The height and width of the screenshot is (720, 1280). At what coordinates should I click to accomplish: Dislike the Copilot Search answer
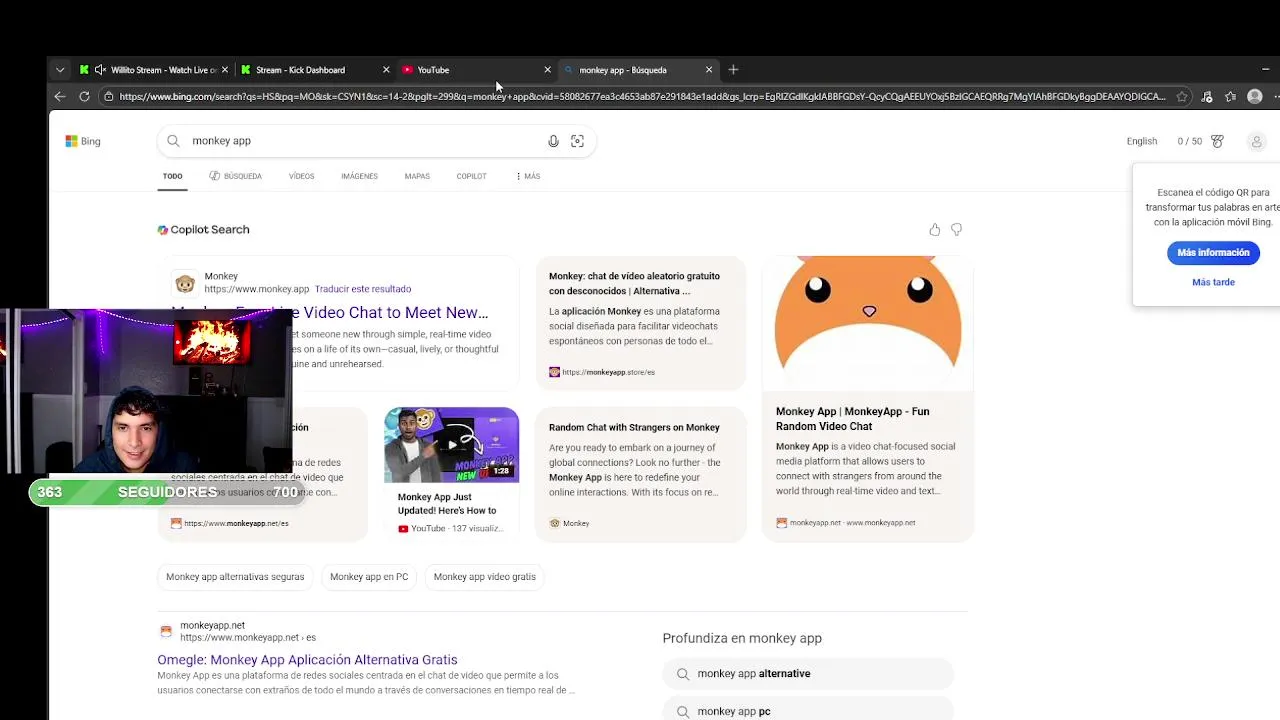956,230
